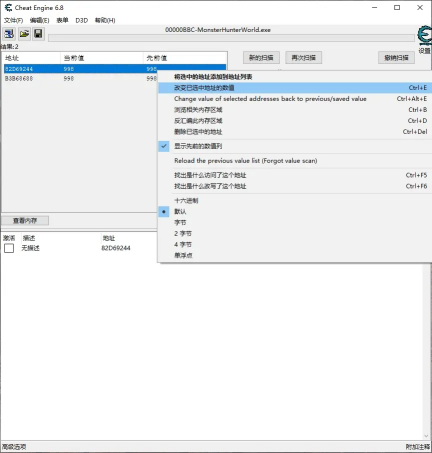Click 附加注释 in the status bar
Viewport: 432px width, 453px height.
click(x=418, y=447)
